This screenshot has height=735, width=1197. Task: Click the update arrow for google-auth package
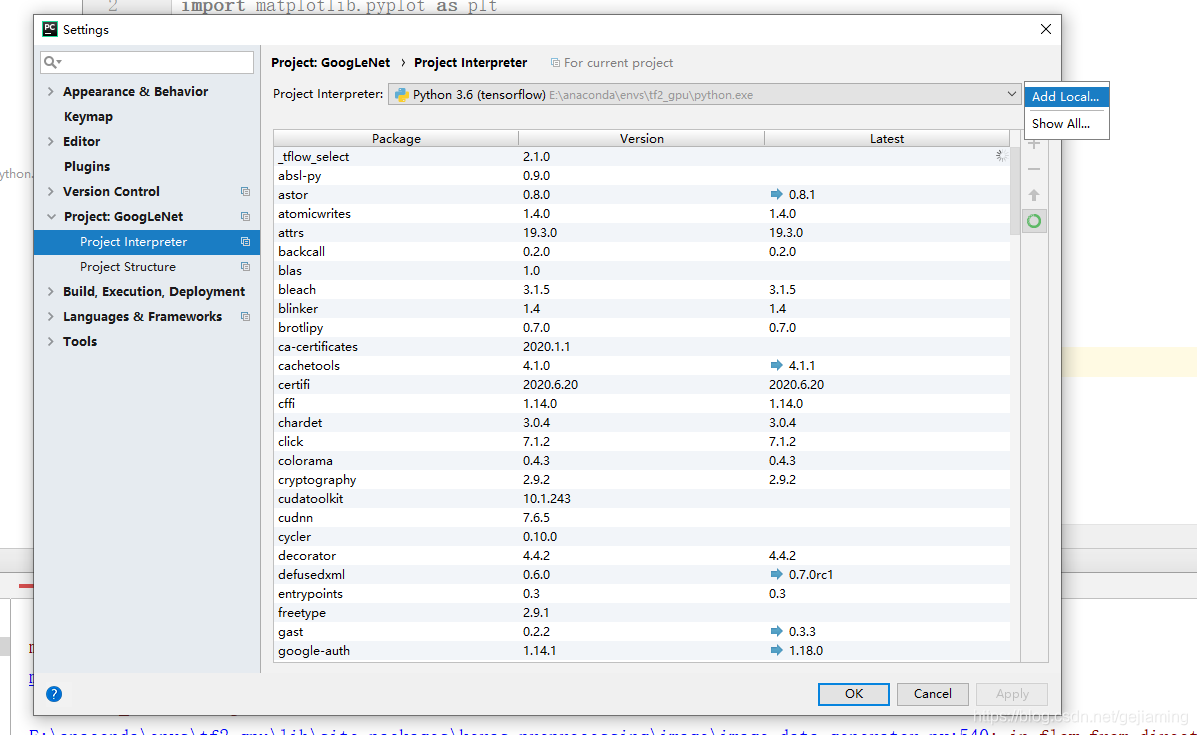776,651
